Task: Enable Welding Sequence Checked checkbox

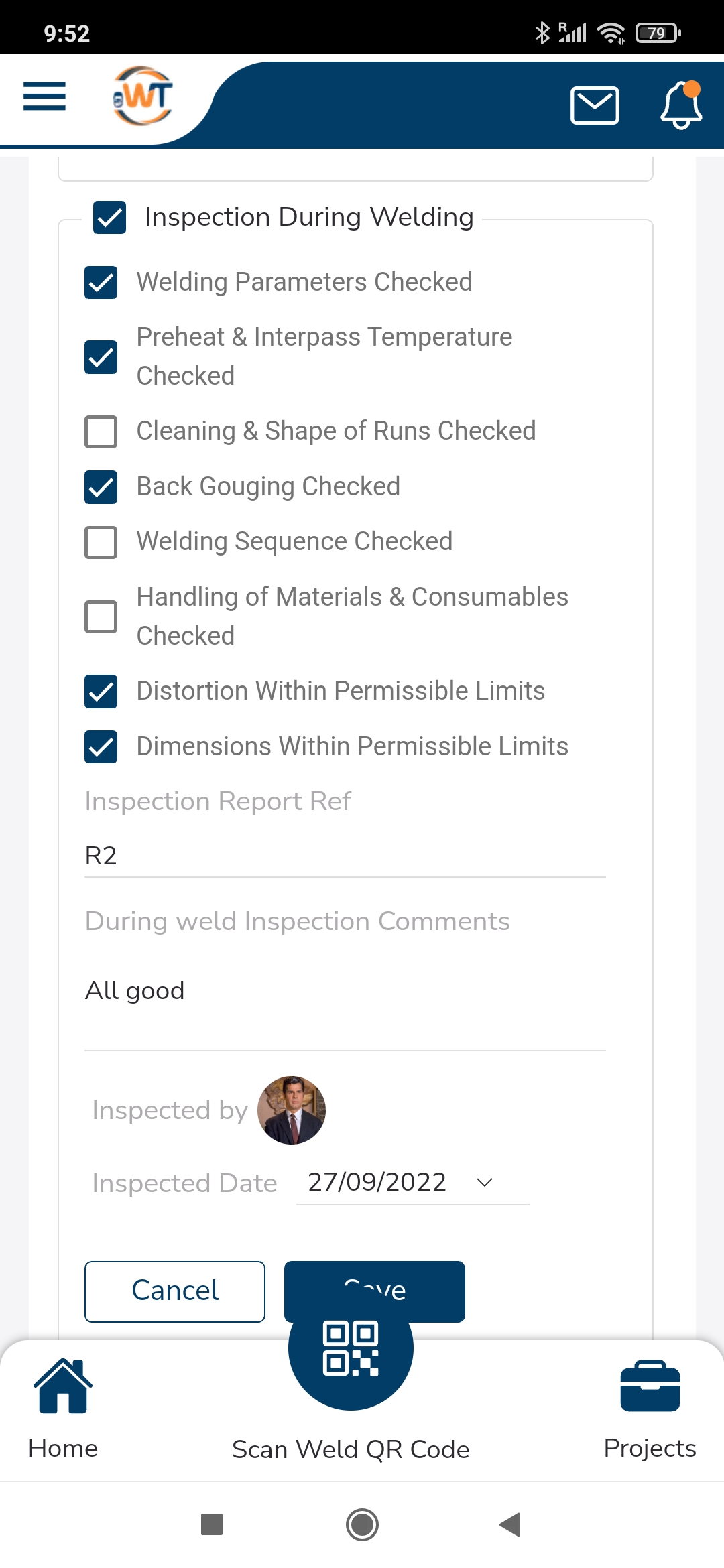Action: [101, 541]
